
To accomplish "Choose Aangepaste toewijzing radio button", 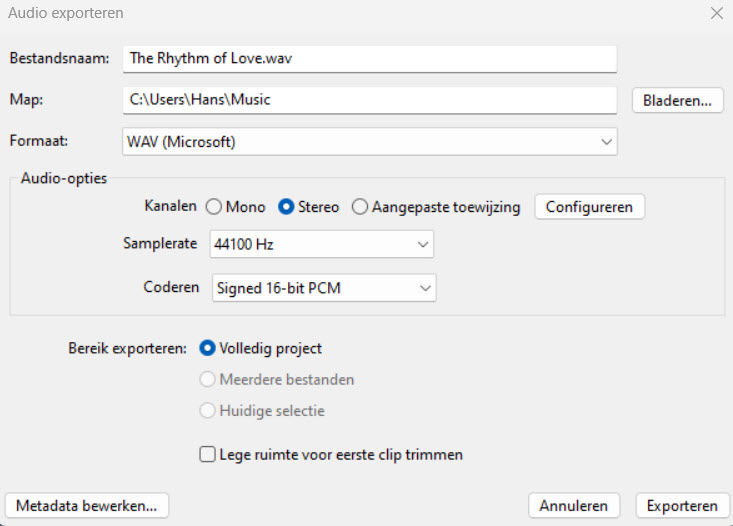I will [360, 207].
